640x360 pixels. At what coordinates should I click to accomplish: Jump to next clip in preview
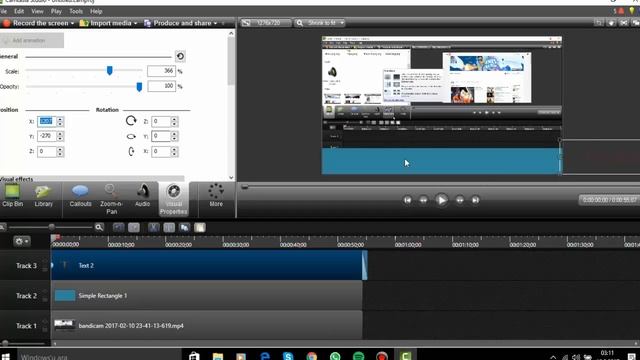tap(476, 200)
